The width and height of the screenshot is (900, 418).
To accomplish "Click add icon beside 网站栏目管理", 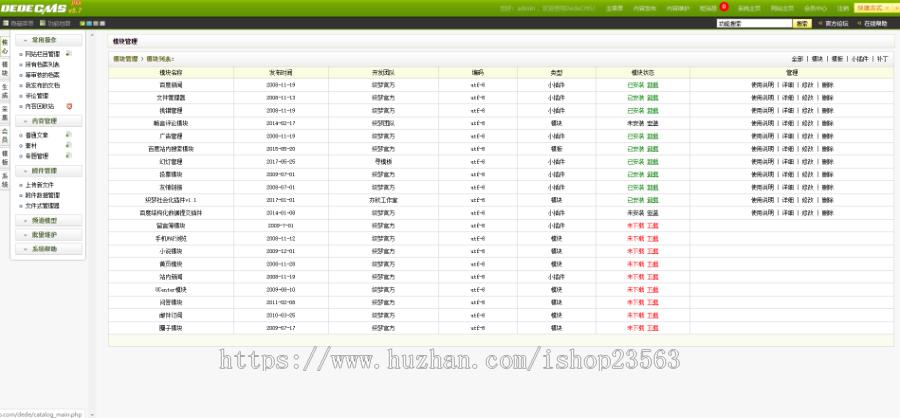I will pos(68,53).
